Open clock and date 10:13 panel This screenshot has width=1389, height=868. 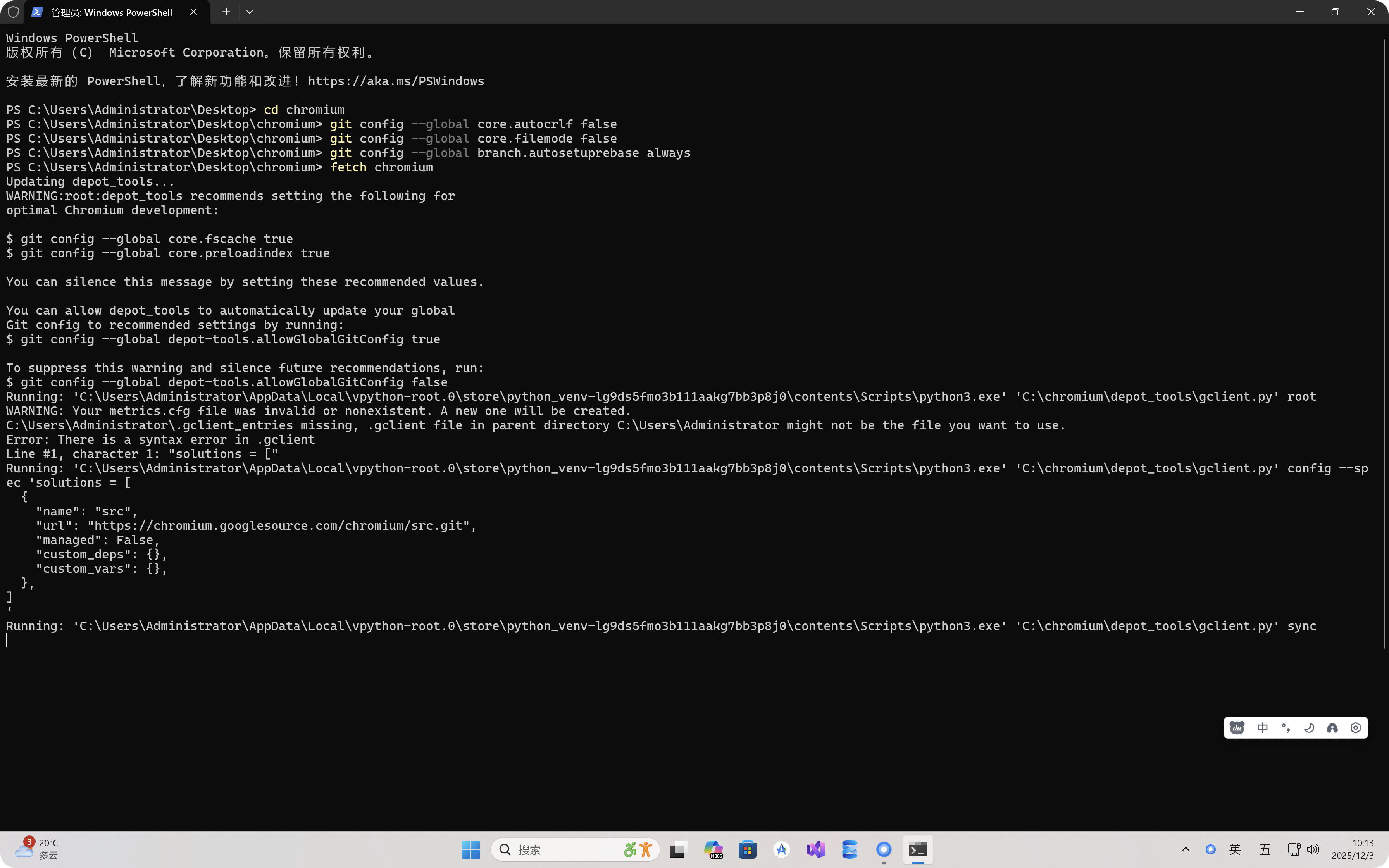[x=1353, y=850]
